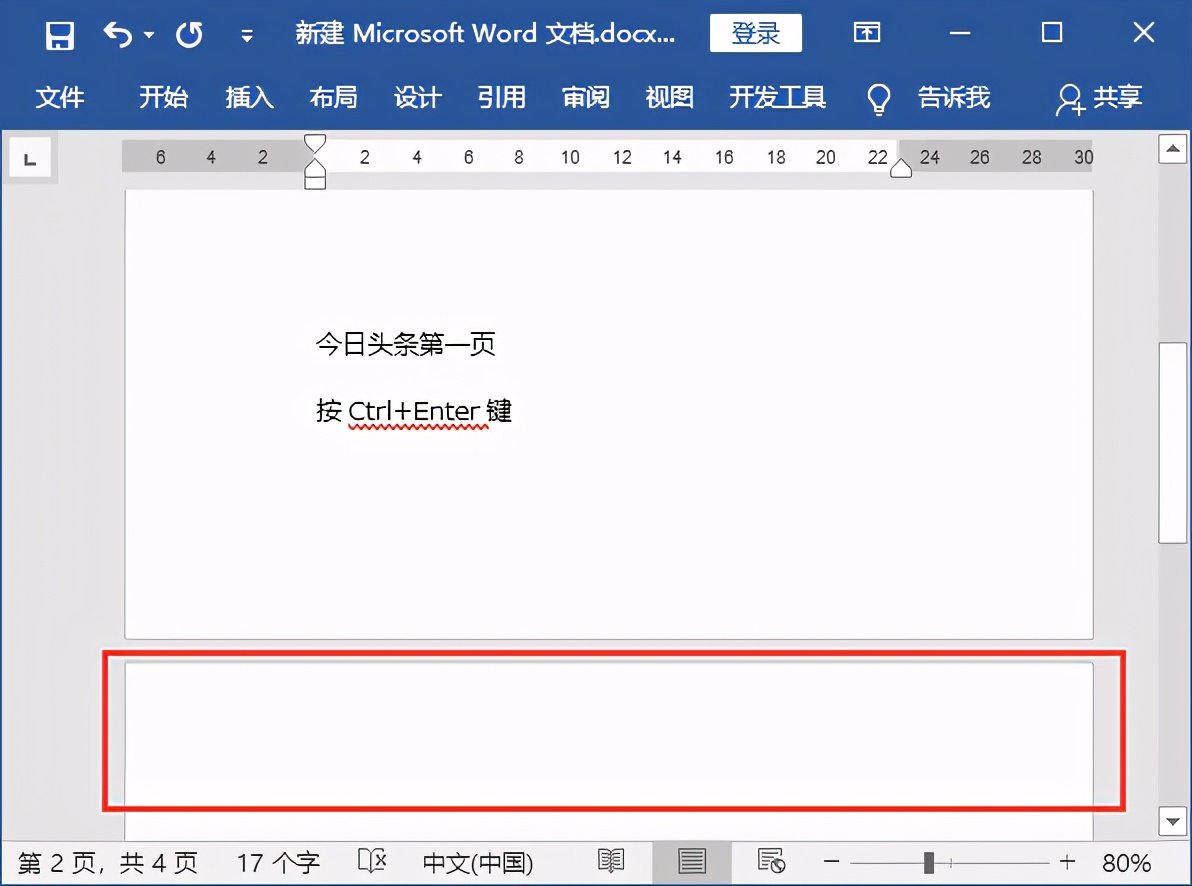Maximize the Word window
Image resolution: width=1192 pixels, height=886 pixels.
[x=1052, y=33]
